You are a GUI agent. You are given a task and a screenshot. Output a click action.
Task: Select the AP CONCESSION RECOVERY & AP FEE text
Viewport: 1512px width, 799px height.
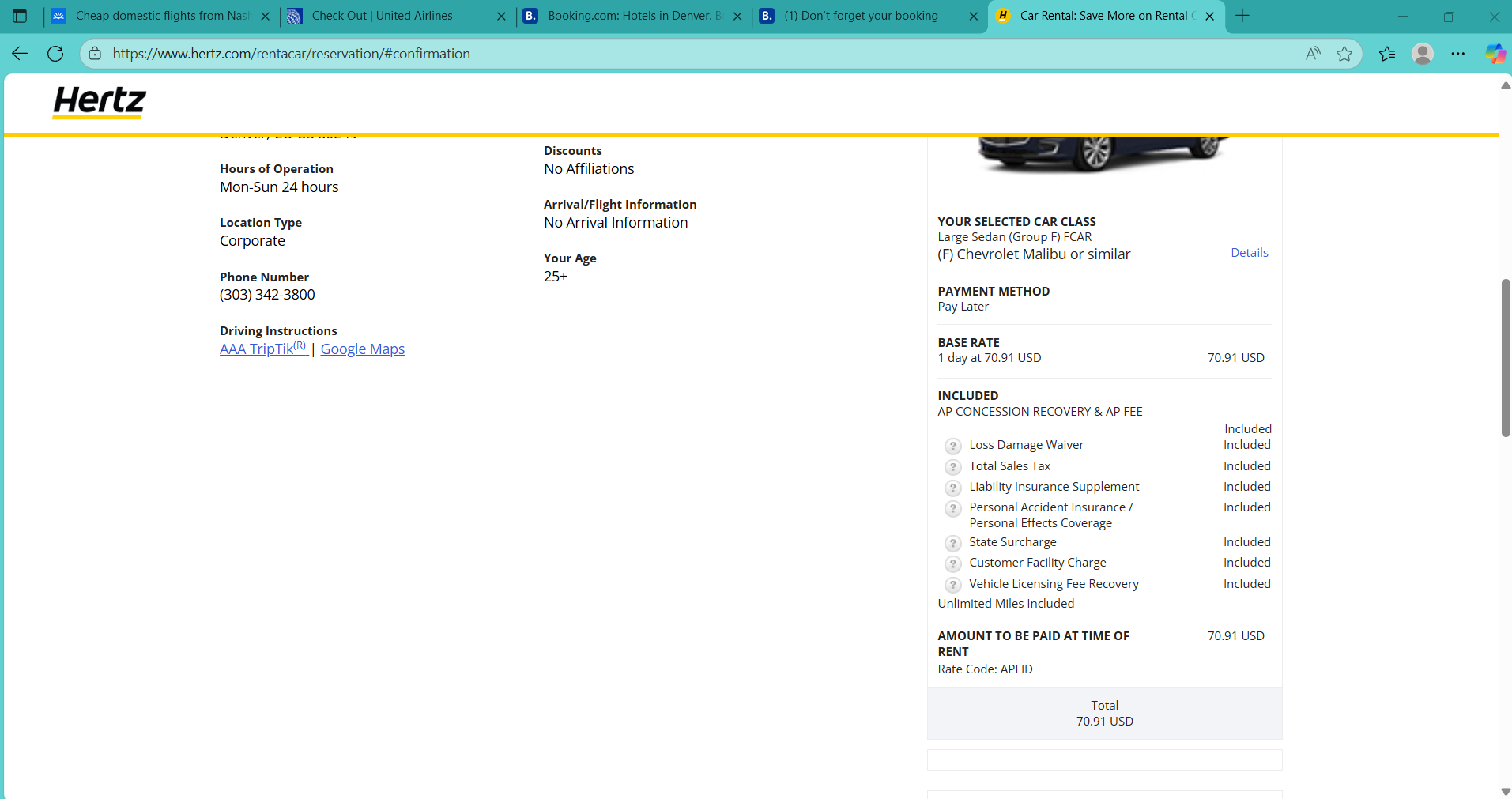1040,412
